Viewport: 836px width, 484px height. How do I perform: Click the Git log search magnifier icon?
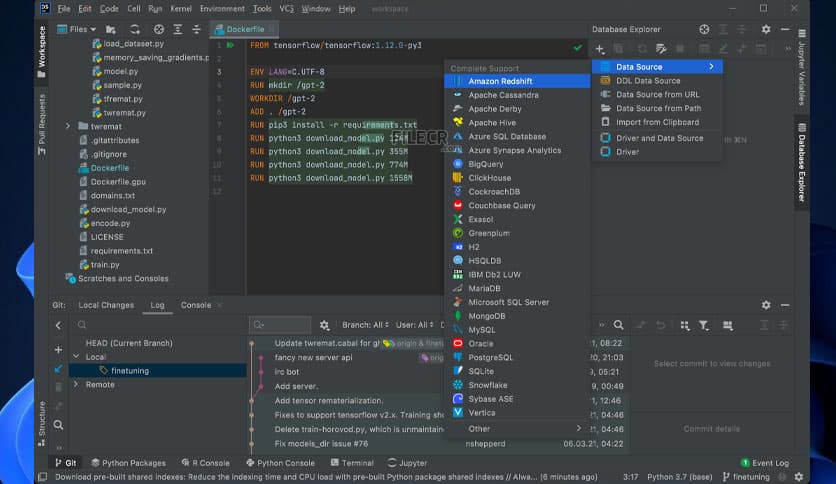618,325
